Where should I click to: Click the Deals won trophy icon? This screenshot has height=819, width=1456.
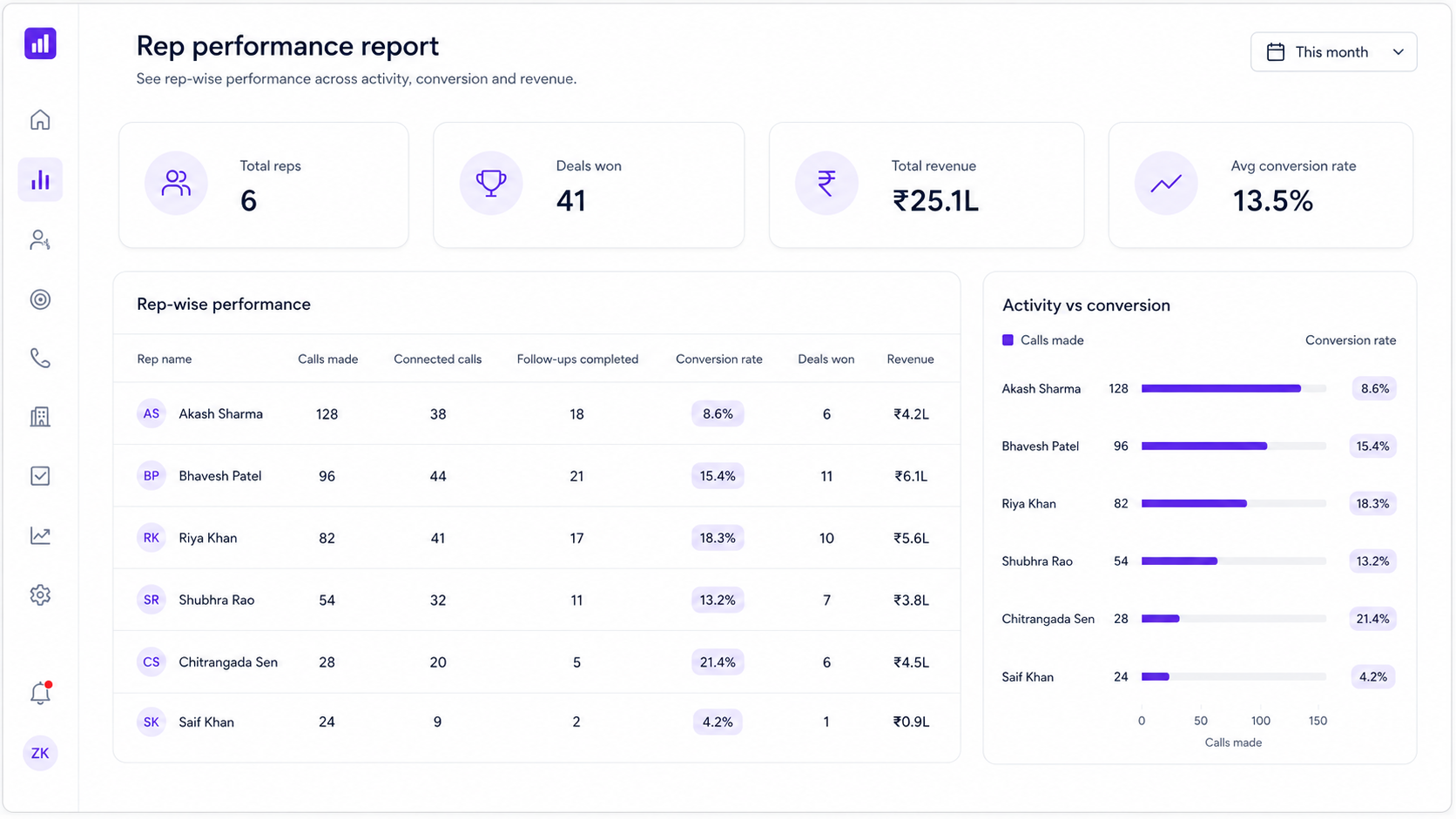pos(491,183)
